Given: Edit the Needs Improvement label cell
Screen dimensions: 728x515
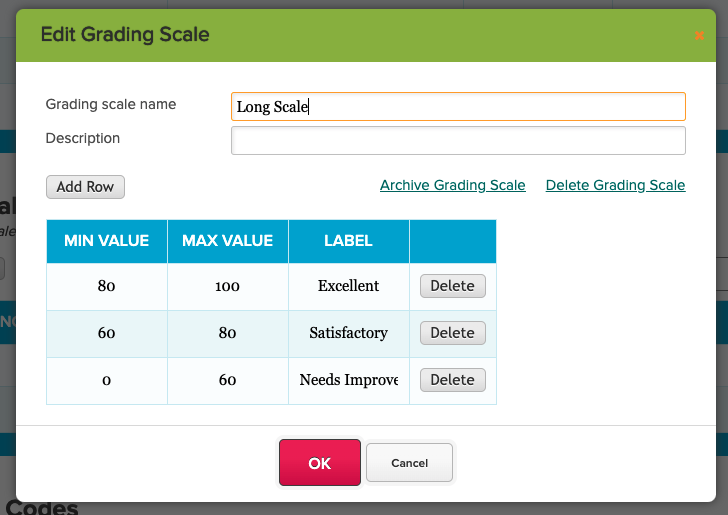Looking at the screenshot, I should coord(348,380).
